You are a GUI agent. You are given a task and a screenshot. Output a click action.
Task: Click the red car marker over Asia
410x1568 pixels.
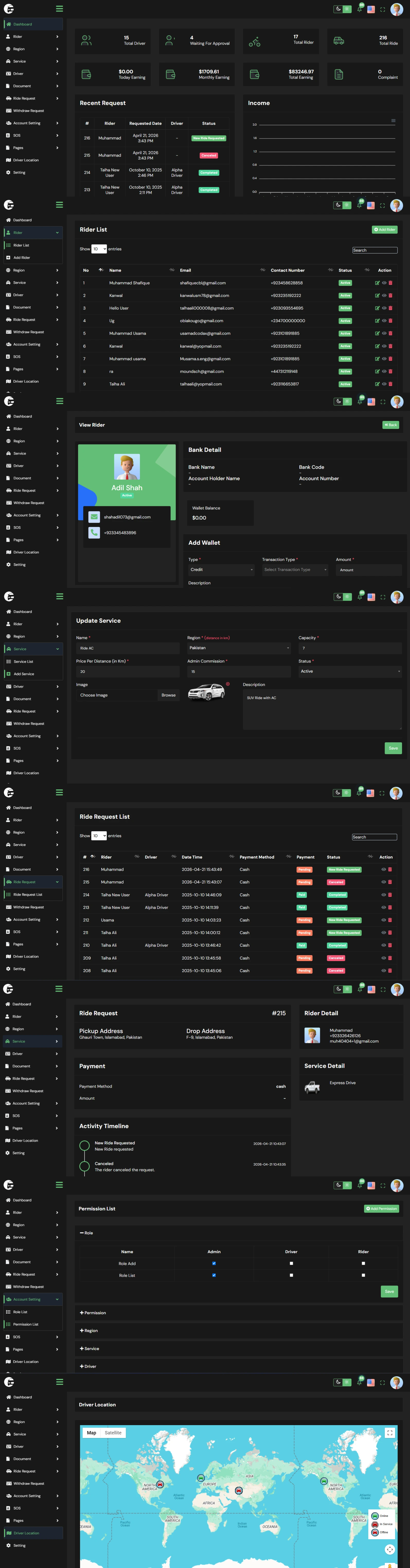tap(239, 1490)
